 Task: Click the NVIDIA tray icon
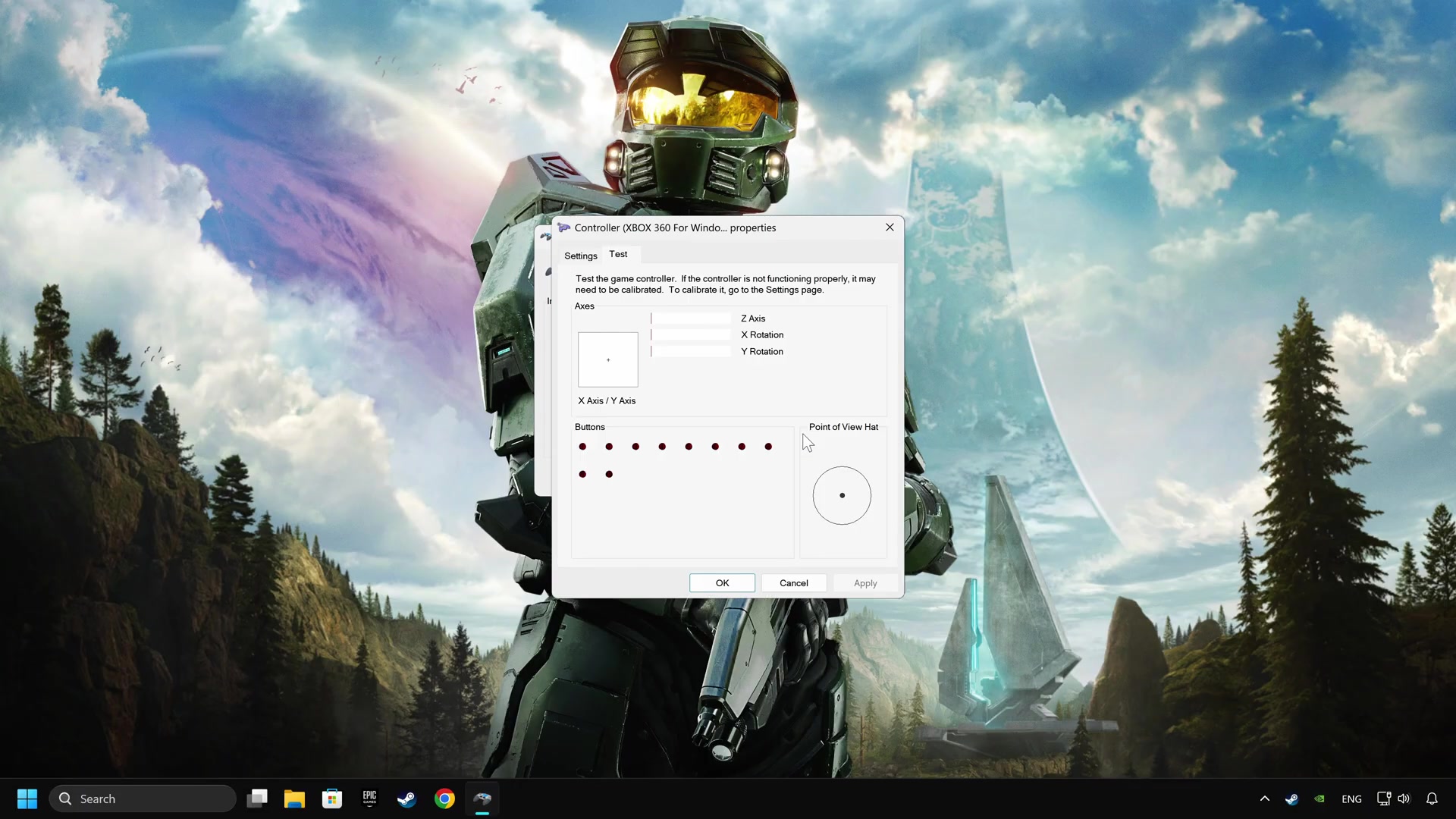coord(1319,799)
